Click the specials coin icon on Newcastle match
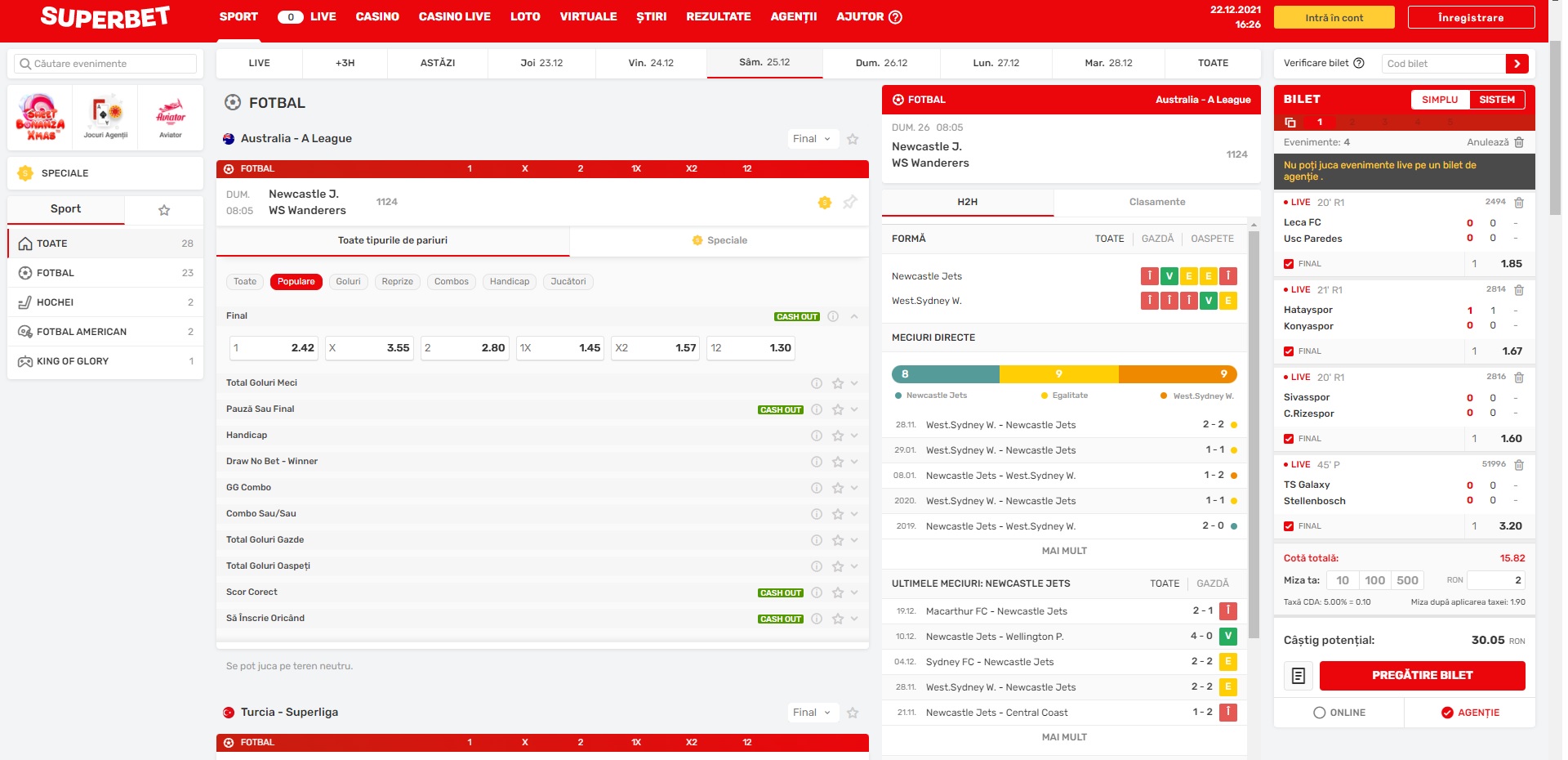 tap(825, 203)
